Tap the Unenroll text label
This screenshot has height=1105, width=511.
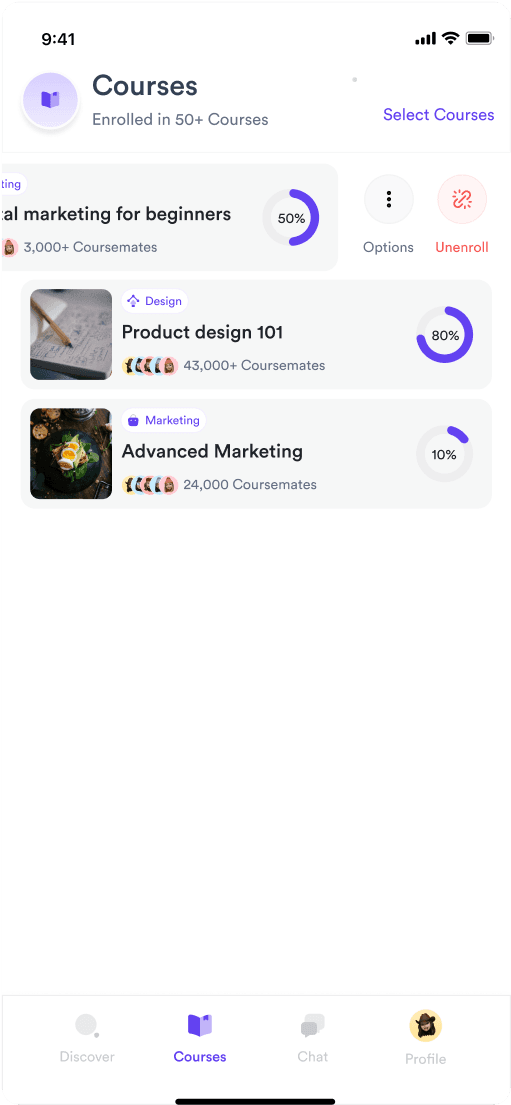[462, 247]
